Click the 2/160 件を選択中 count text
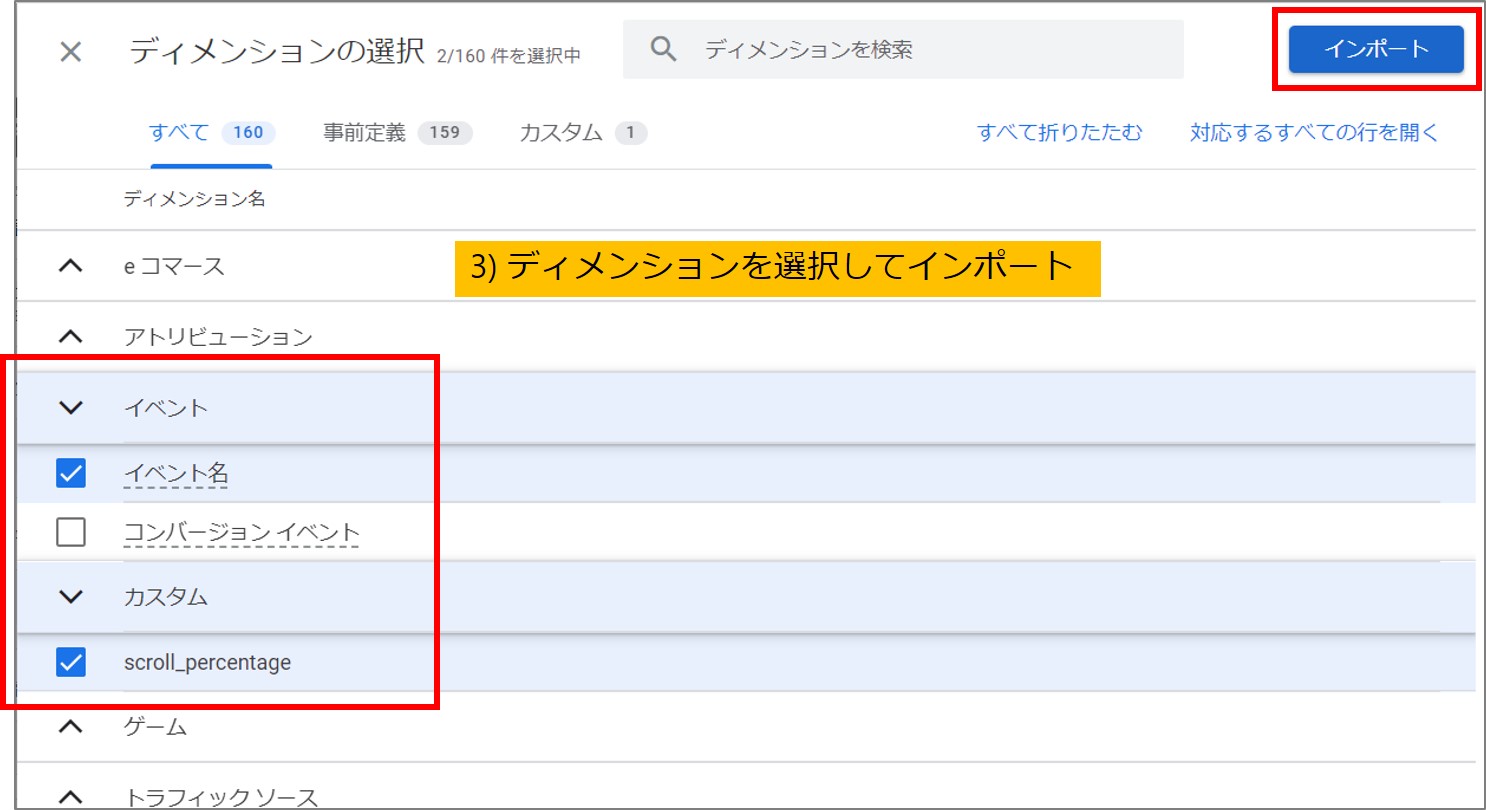Screen dimensions: 1486x810 [509, 56]
